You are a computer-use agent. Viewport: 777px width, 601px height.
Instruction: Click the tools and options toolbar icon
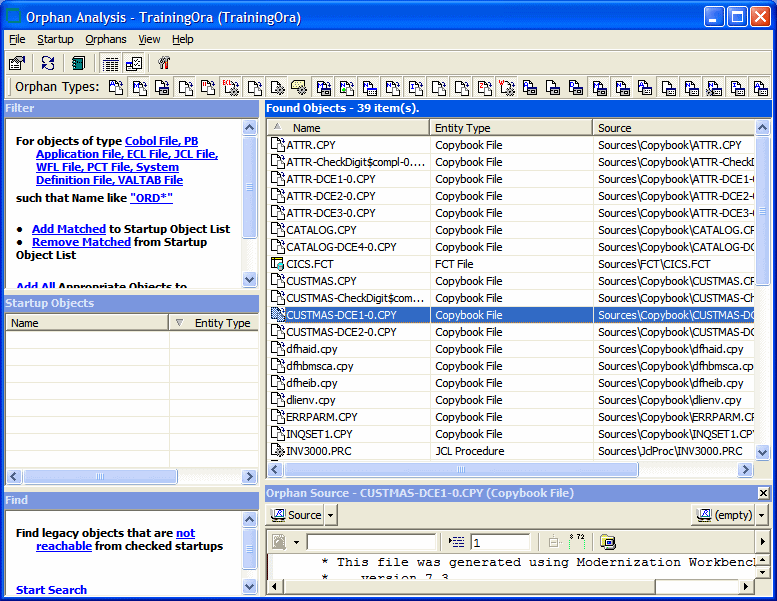[x=164, y=63]
